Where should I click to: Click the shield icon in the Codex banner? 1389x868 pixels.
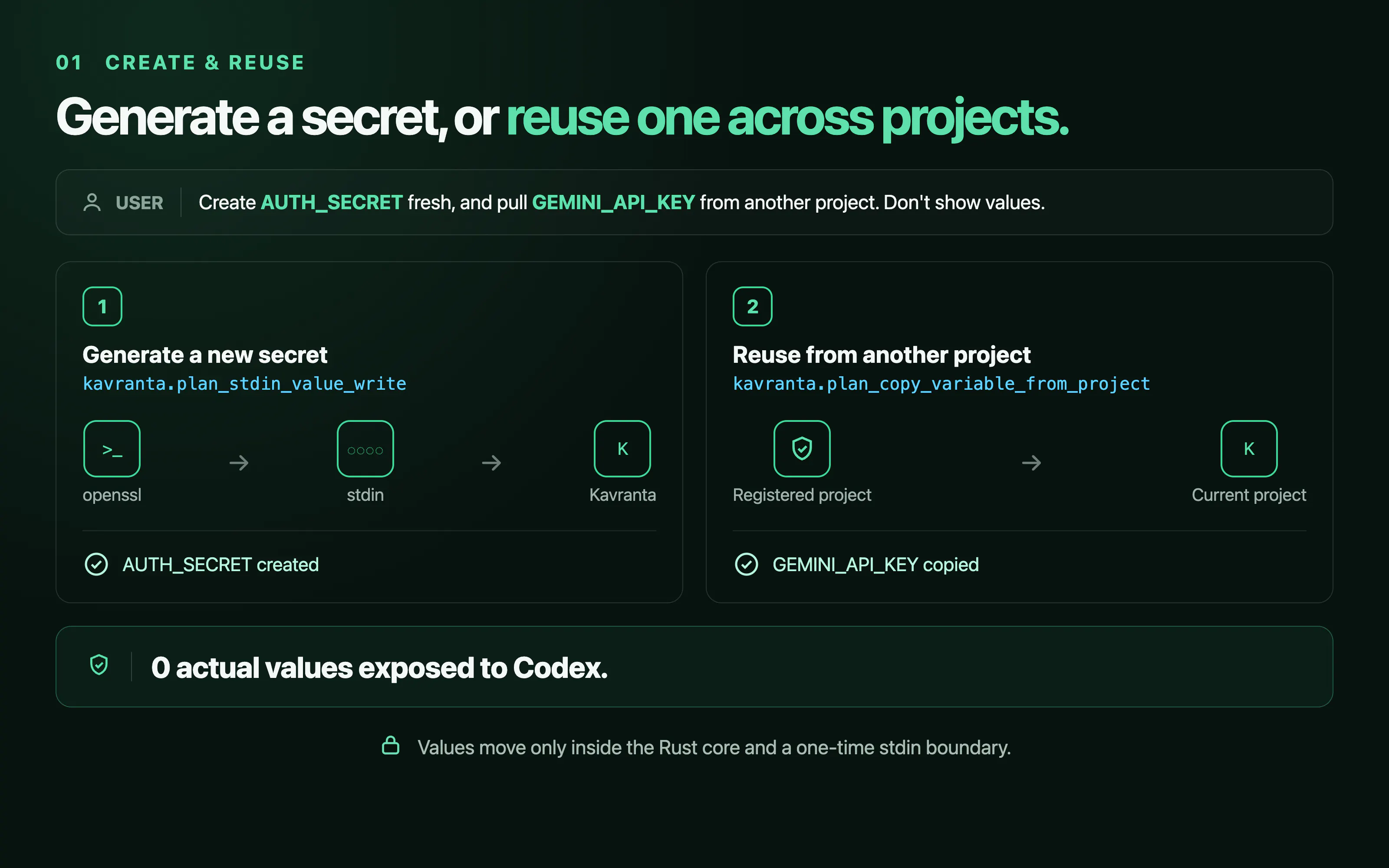99,665
